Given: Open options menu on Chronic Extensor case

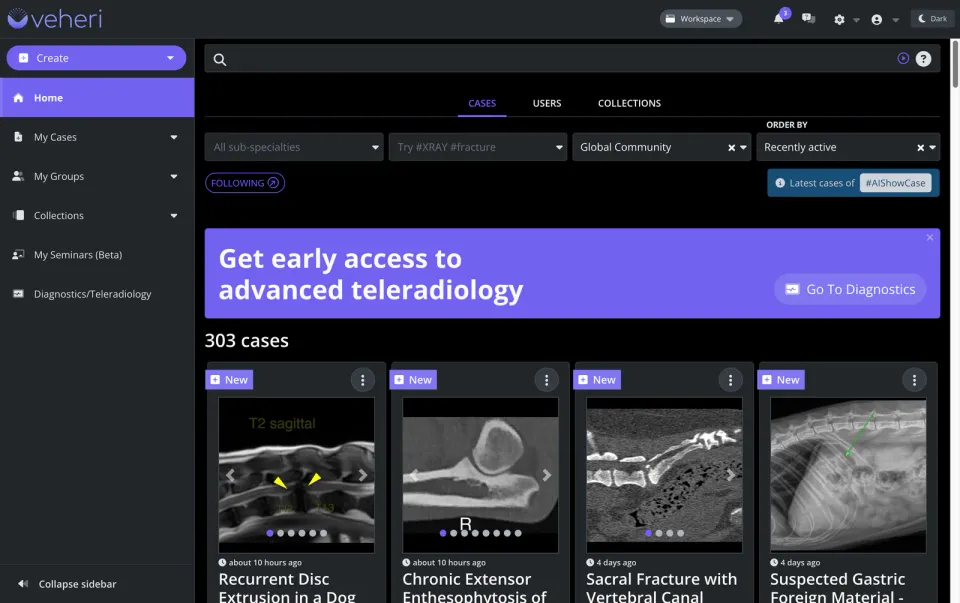Looking at the screenshot, I should point(547,380).
